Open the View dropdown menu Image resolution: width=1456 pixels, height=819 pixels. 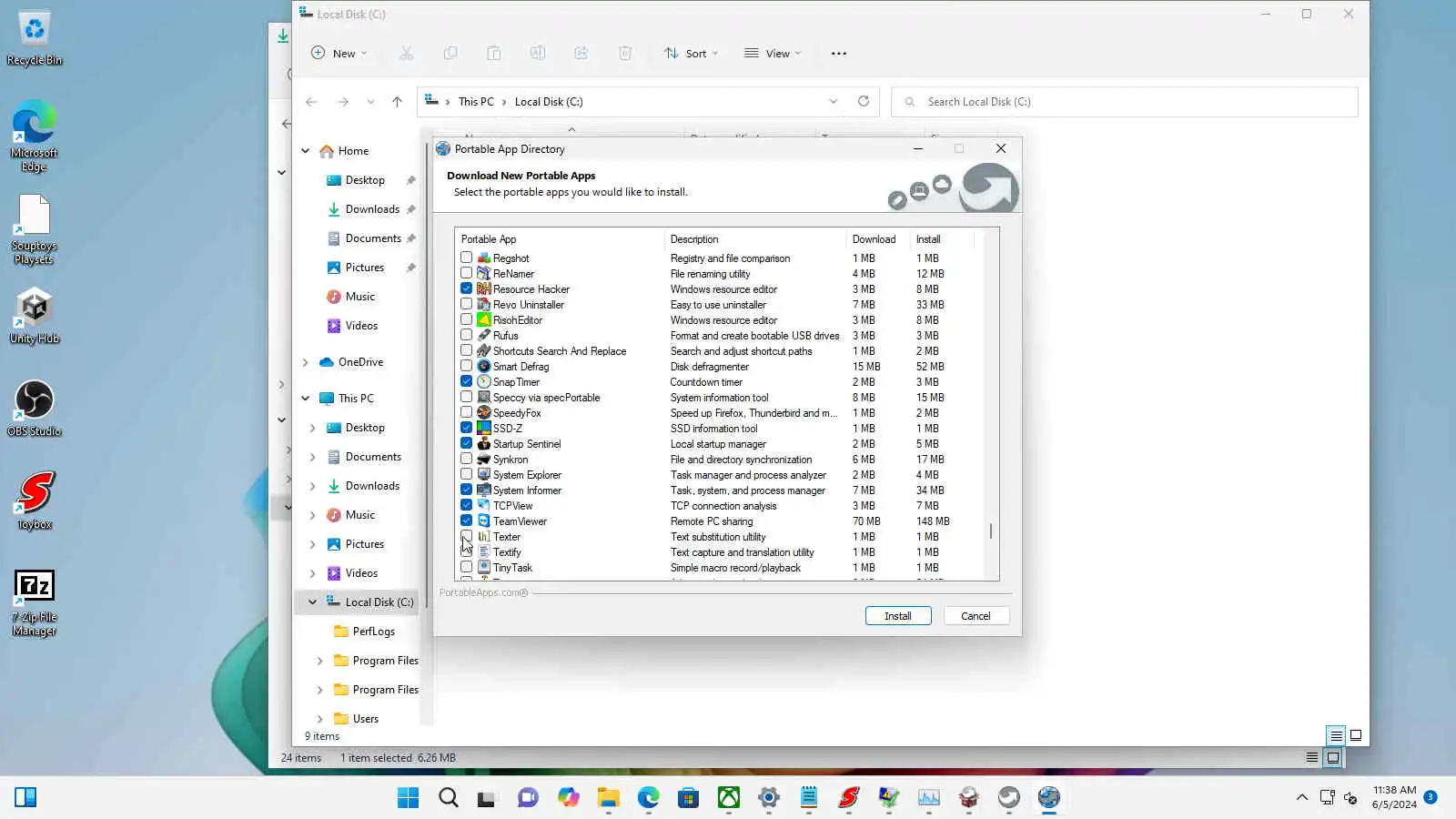point(773,53)
